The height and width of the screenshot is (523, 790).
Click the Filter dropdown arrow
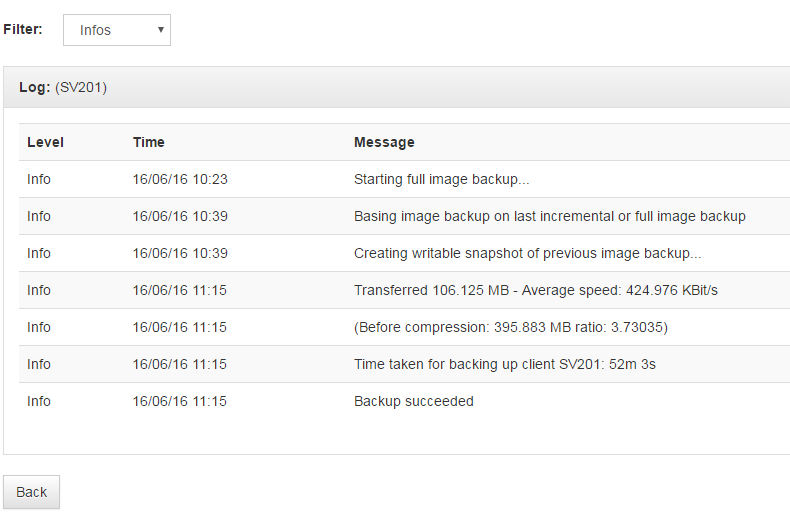(x=161, y=30)
